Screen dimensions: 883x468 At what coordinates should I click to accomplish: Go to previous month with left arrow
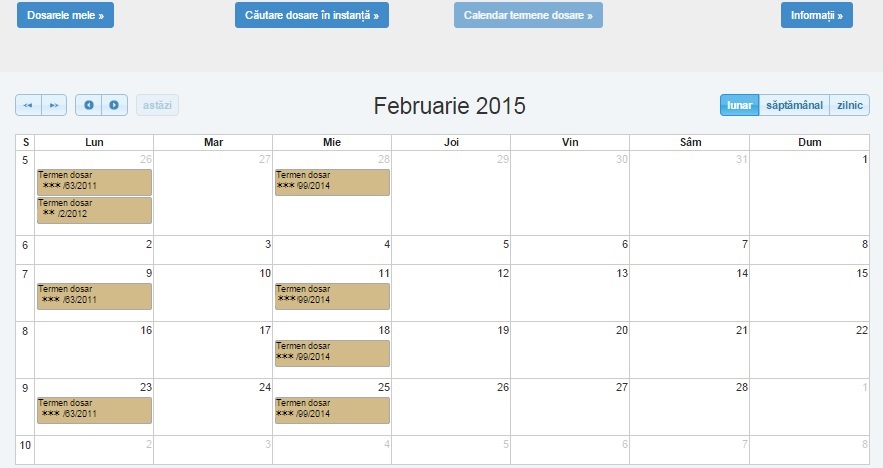click(x=89, y=105)
